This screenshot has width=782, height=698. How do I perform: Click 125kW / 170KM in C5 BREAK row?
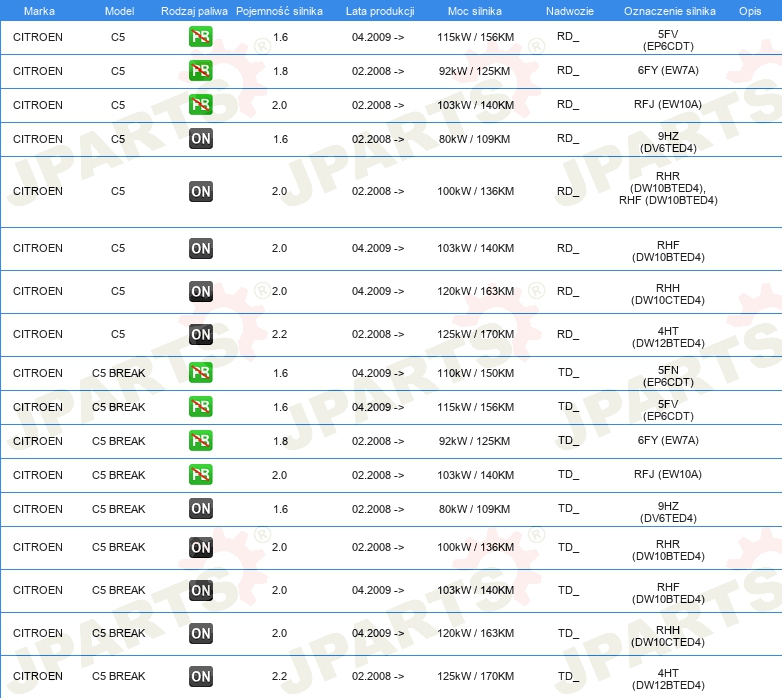pyautogui.click(x=475, y=677)
